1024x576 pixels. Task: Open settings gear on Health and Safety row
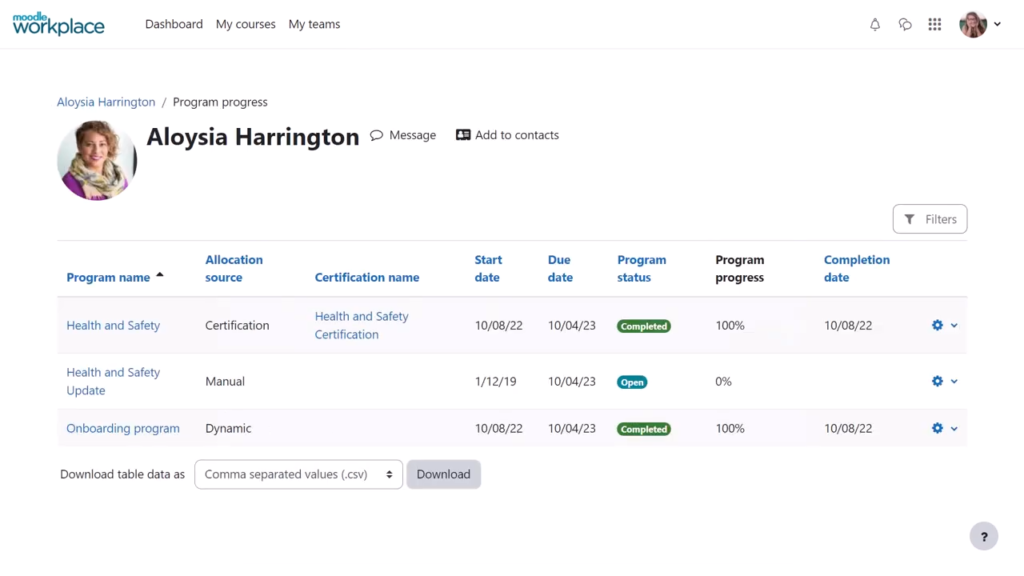(x=936, y=325)
